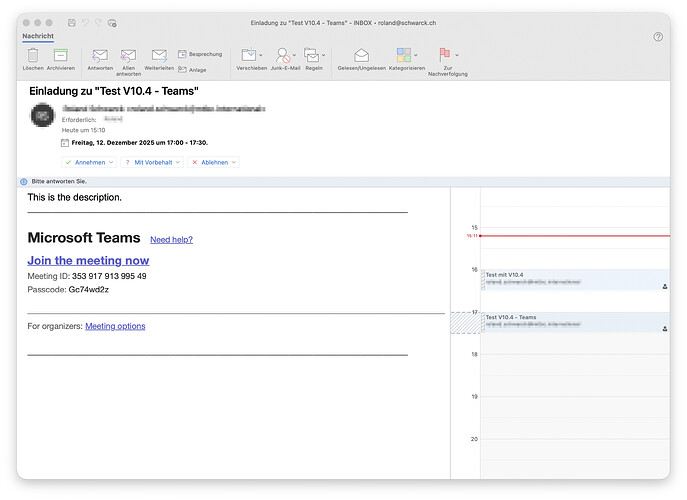Click the Passcode Gc74wd2z text
This screenshot has width=687, height=500.
(x=68, y=290)
